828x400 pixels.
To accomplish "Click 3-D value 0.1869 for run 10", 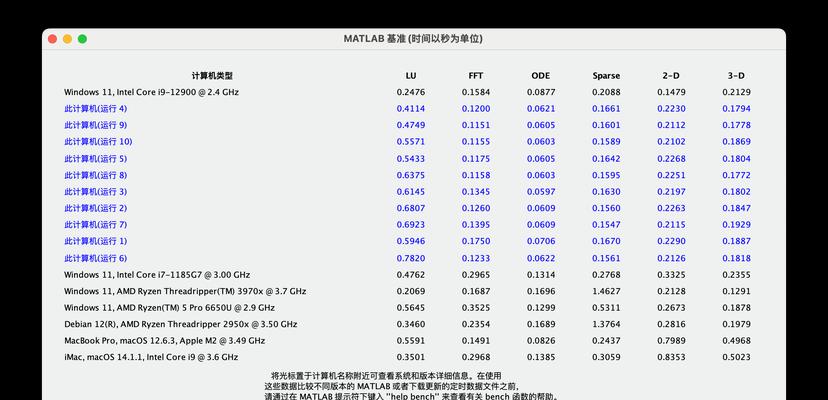I will coord(736,142).
